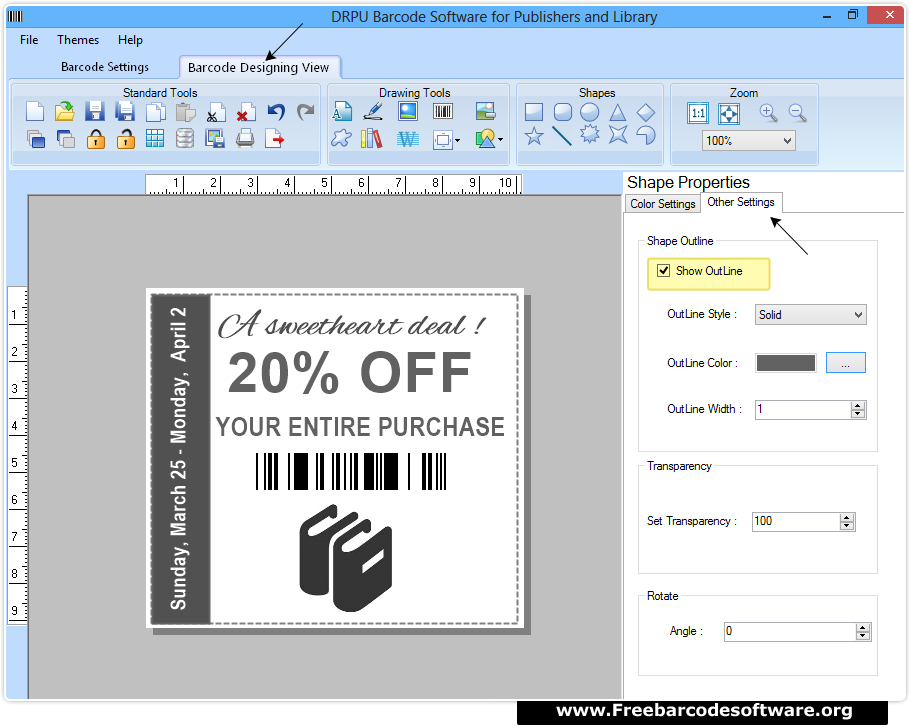Click the image library icon

pos(485,111)
